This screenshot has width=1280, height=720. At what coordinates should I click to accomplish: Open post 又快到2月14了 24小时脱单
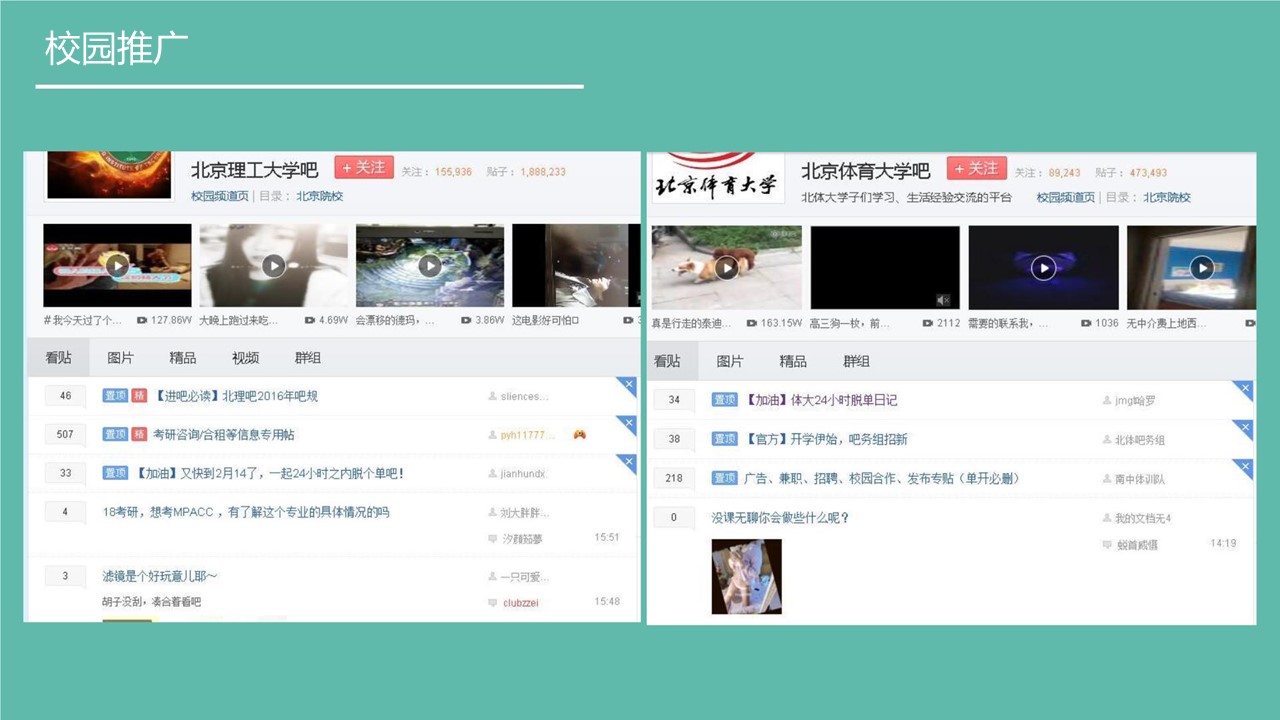coord(270,473)
